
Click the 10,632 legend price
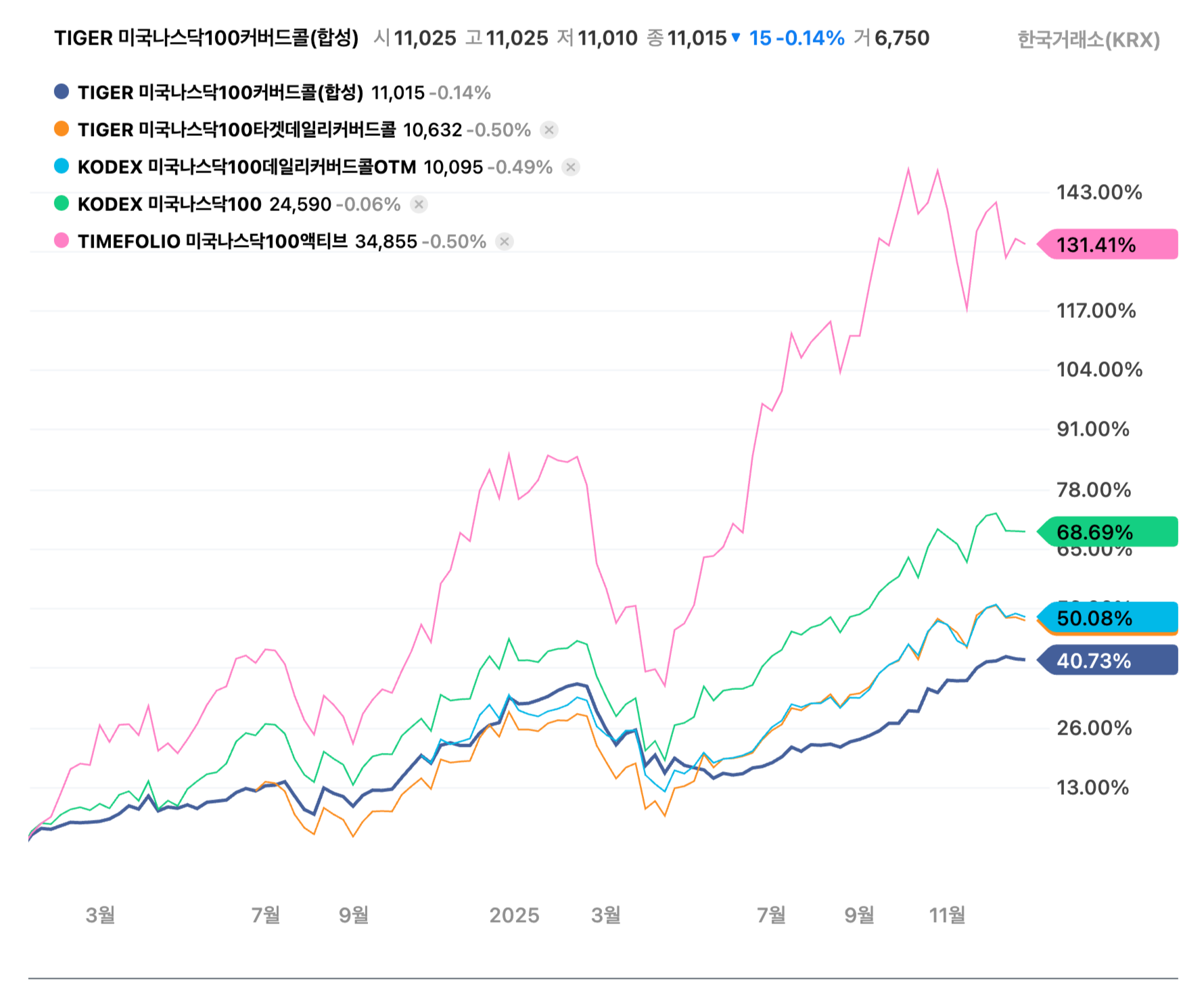point(433,130)
